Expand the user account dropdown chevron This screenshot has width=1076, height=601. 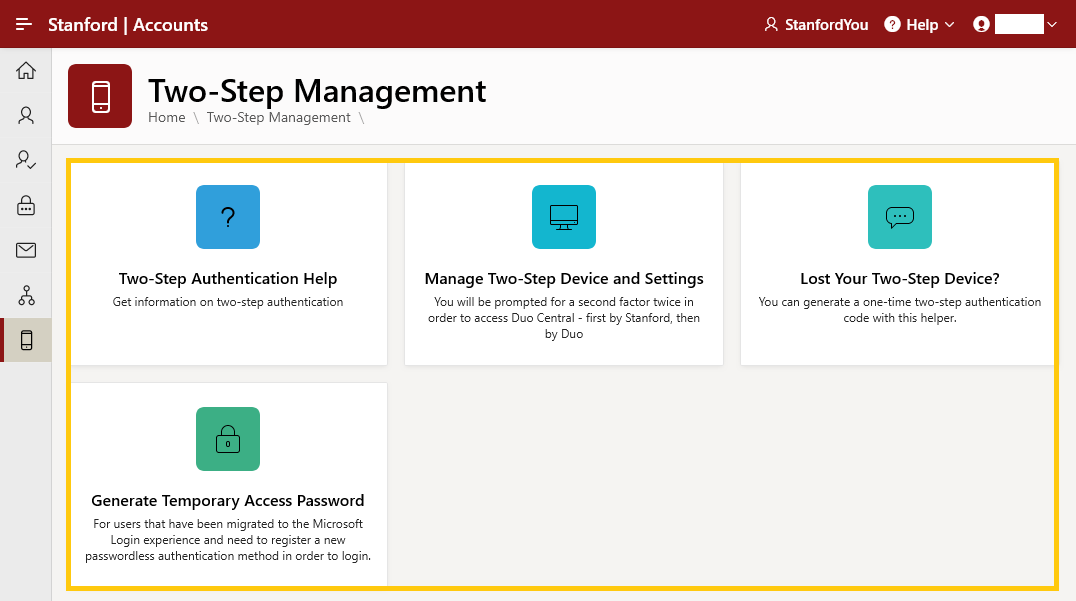click(x=1052, y=25)
